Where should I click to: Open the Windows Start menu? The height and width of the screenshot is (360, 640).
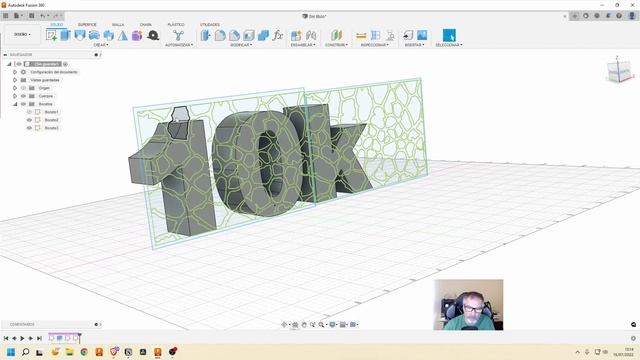pos(11,352)
